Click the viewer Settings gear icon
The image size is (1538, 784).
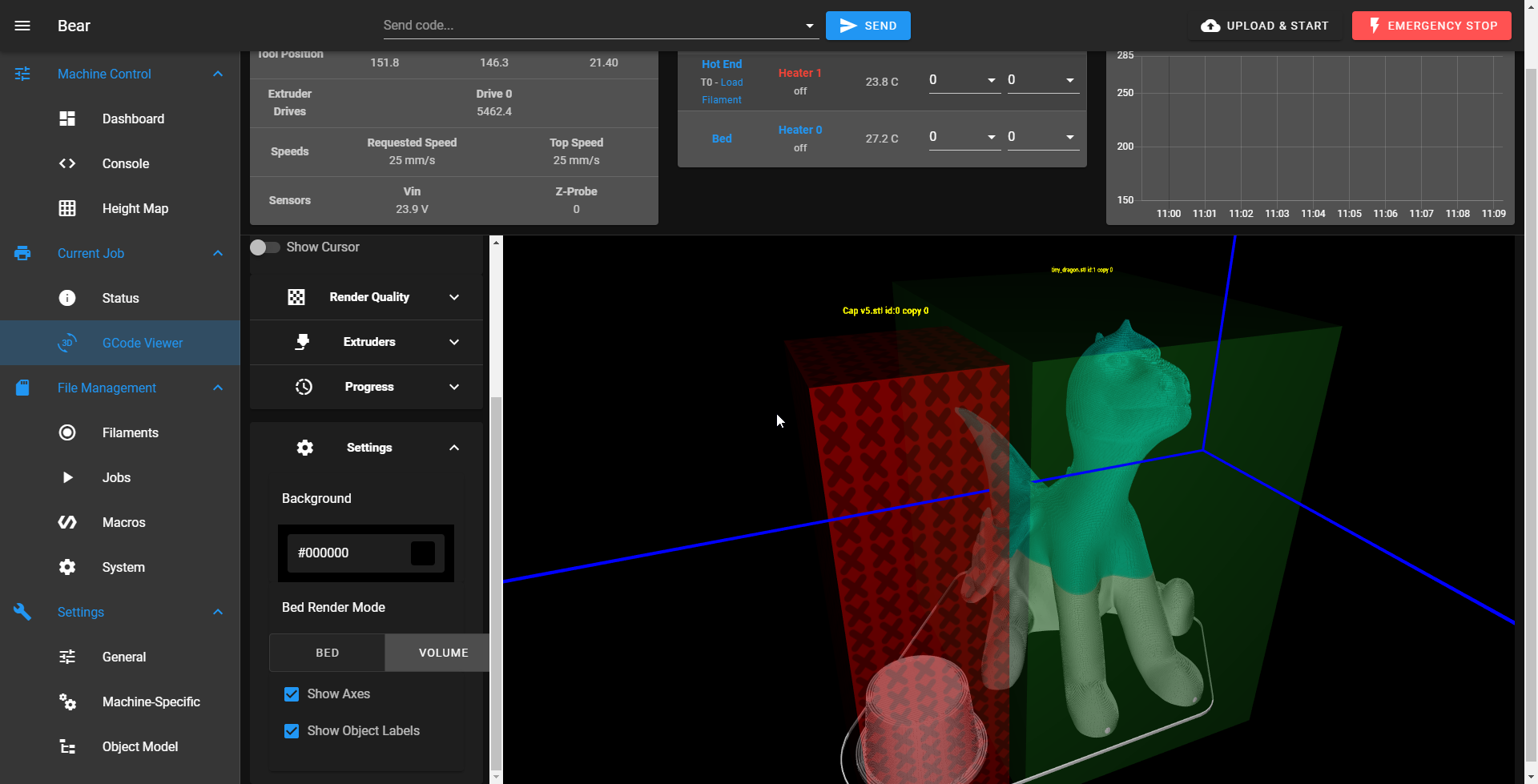pos(305,448)
